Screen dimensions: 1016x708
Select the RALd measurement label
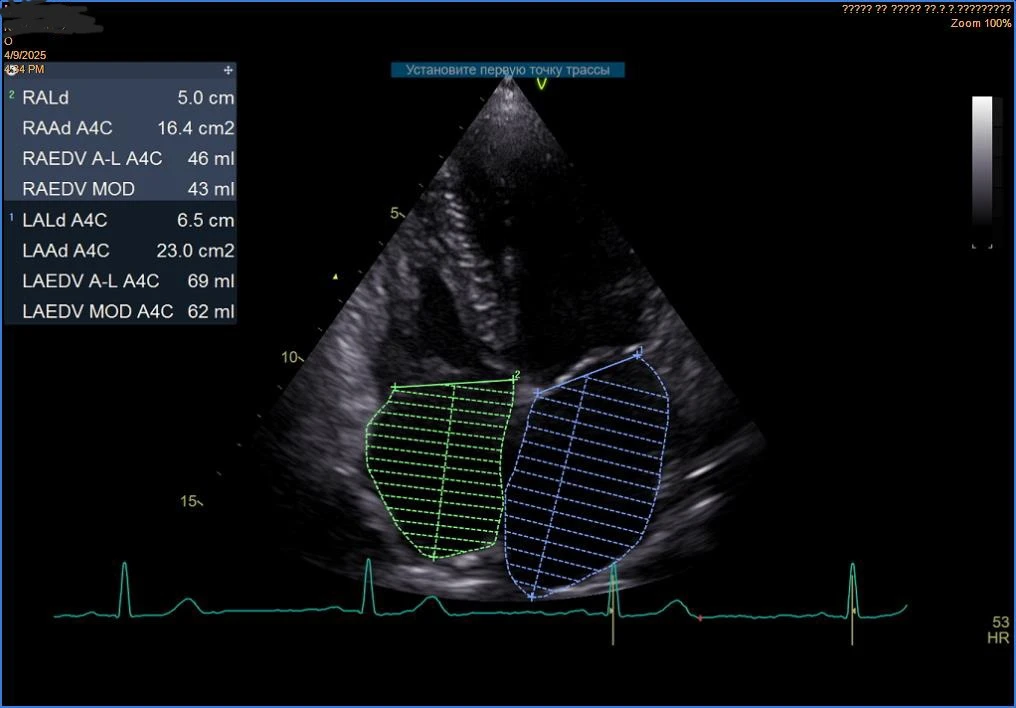pos(45,98)
